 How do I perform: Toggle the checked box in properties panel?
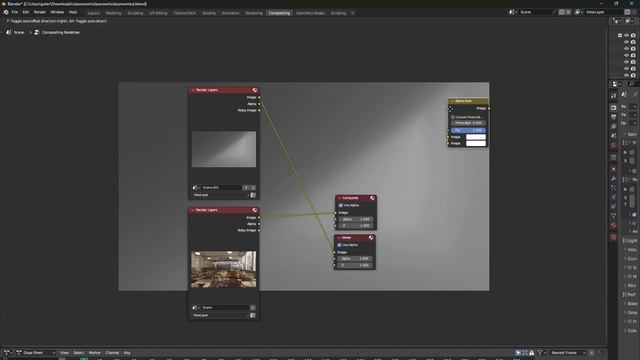pos(634,214)
